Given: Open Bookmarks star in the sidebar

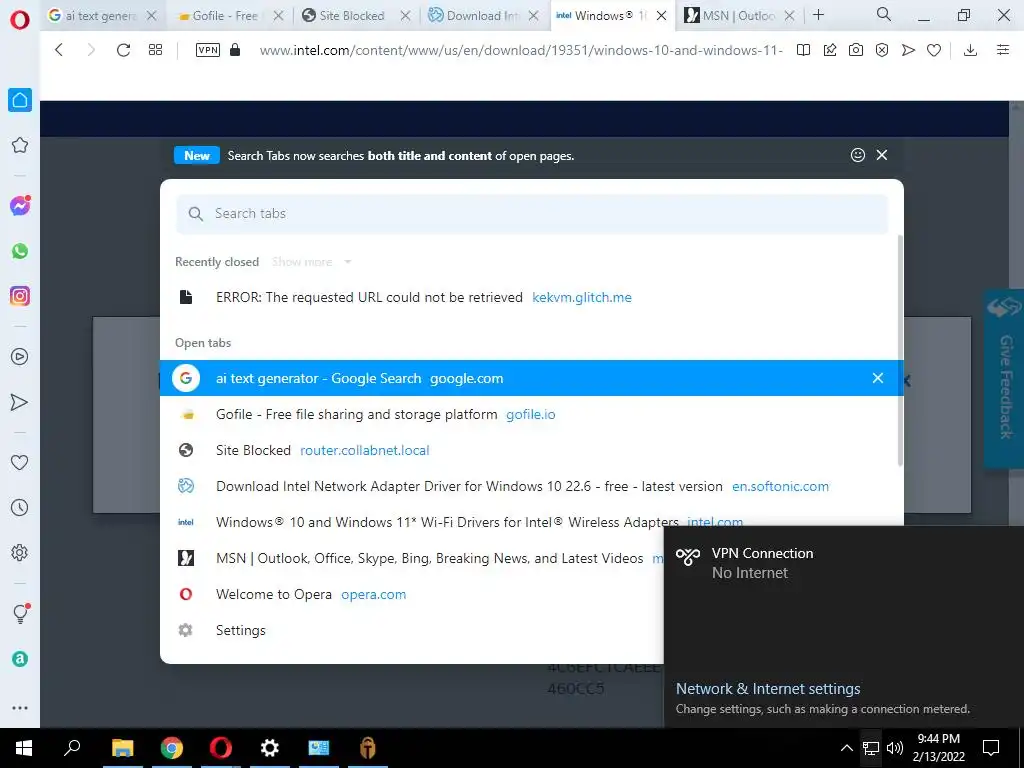Looking at the screenshot, I should (20, 145).
